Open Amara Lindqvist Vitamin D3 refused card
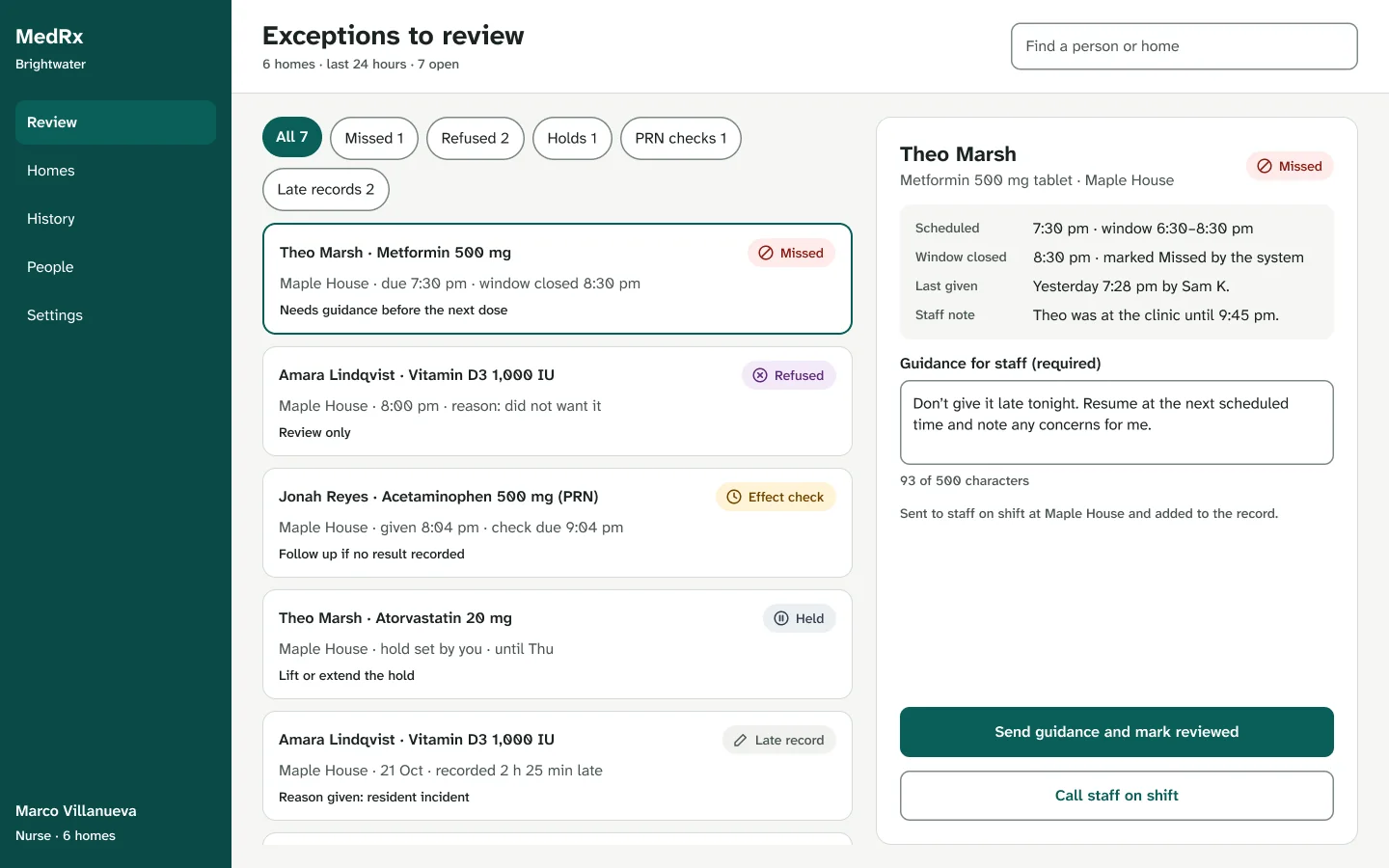This screenshot has height=868, width=1389. 558,401
